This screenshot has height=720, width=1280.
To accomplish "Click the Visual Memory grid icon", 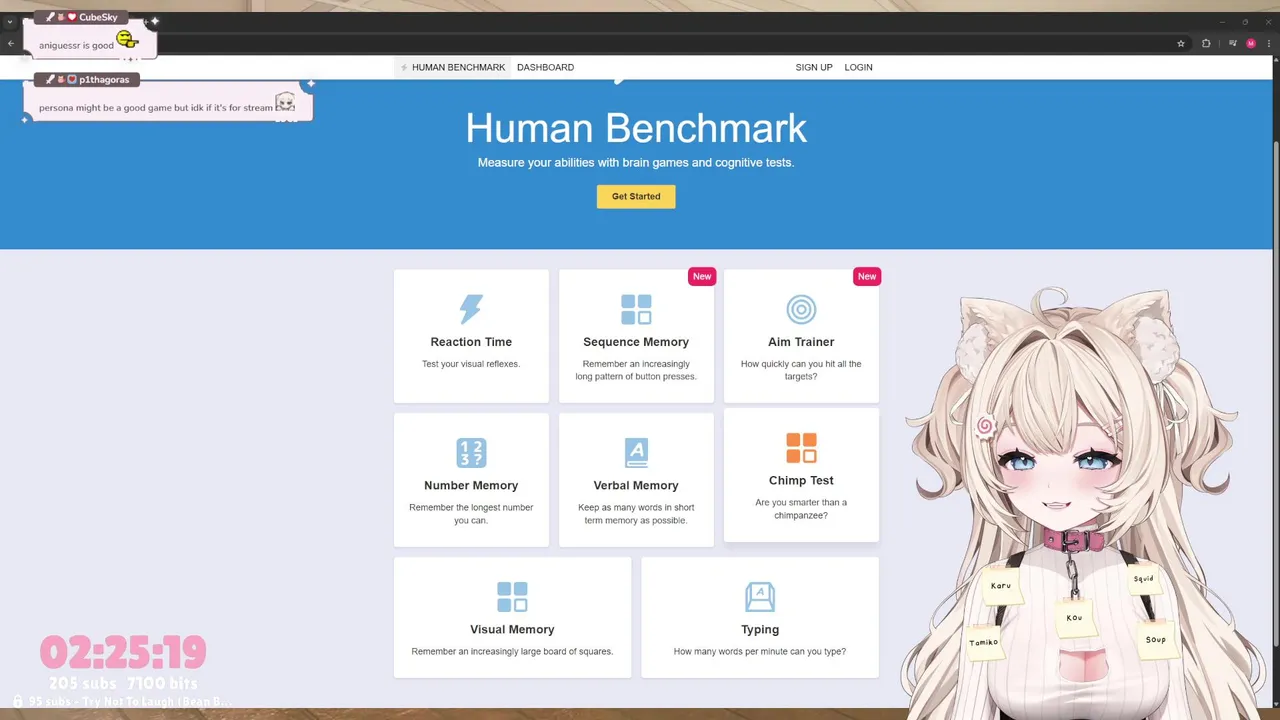I will (x=512, y=597).
